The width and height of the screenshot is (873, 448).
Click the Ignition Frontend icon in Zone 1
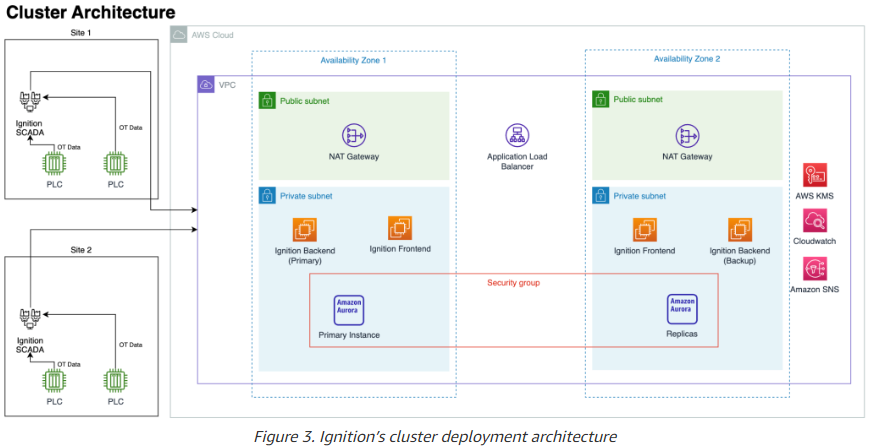tap(400, 228)
